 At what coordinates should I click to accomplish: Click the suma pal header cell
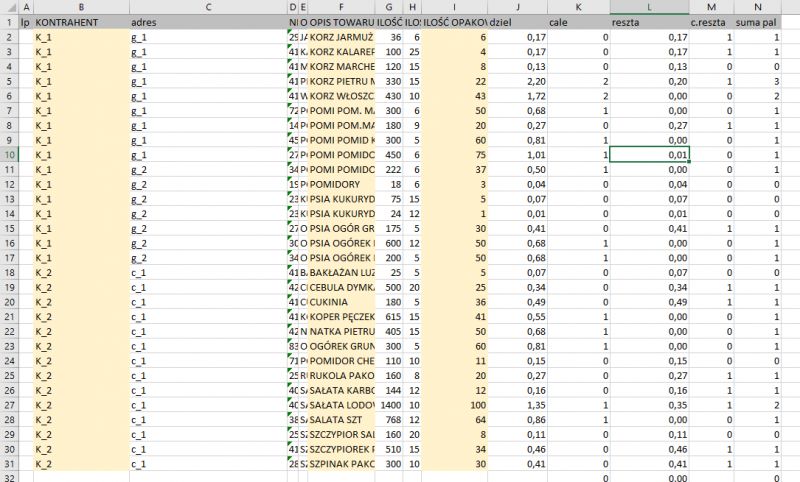coord(758,22)
